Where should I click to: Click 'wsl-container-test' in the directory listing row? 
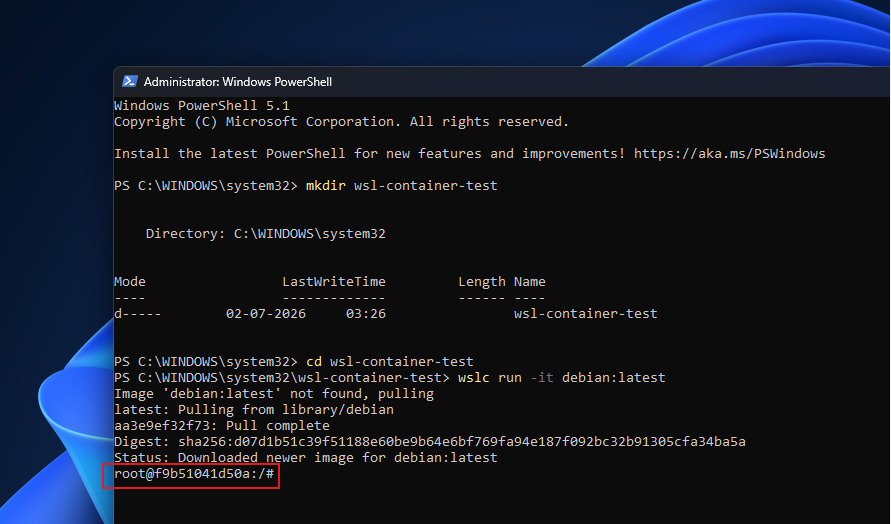pyautogui.click(x=585, y=314)
